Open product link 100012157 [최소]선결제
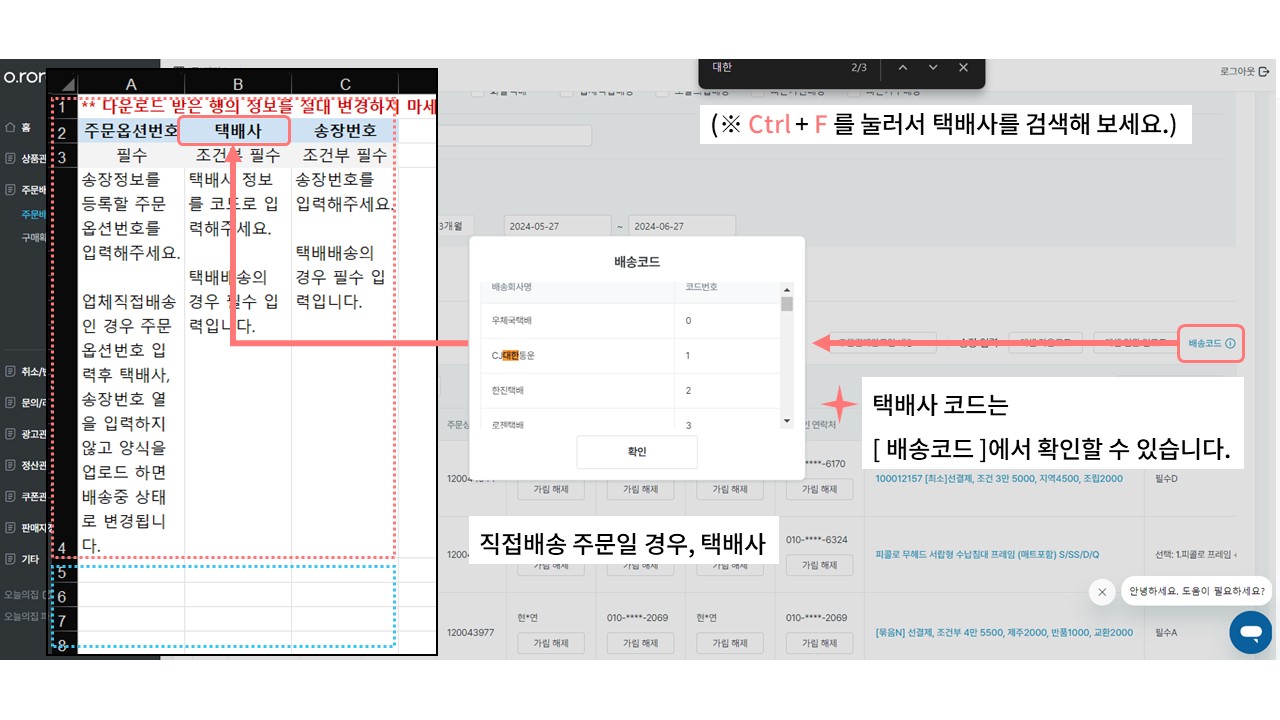This screenshot has height=720, width=1280. point(998,479)
